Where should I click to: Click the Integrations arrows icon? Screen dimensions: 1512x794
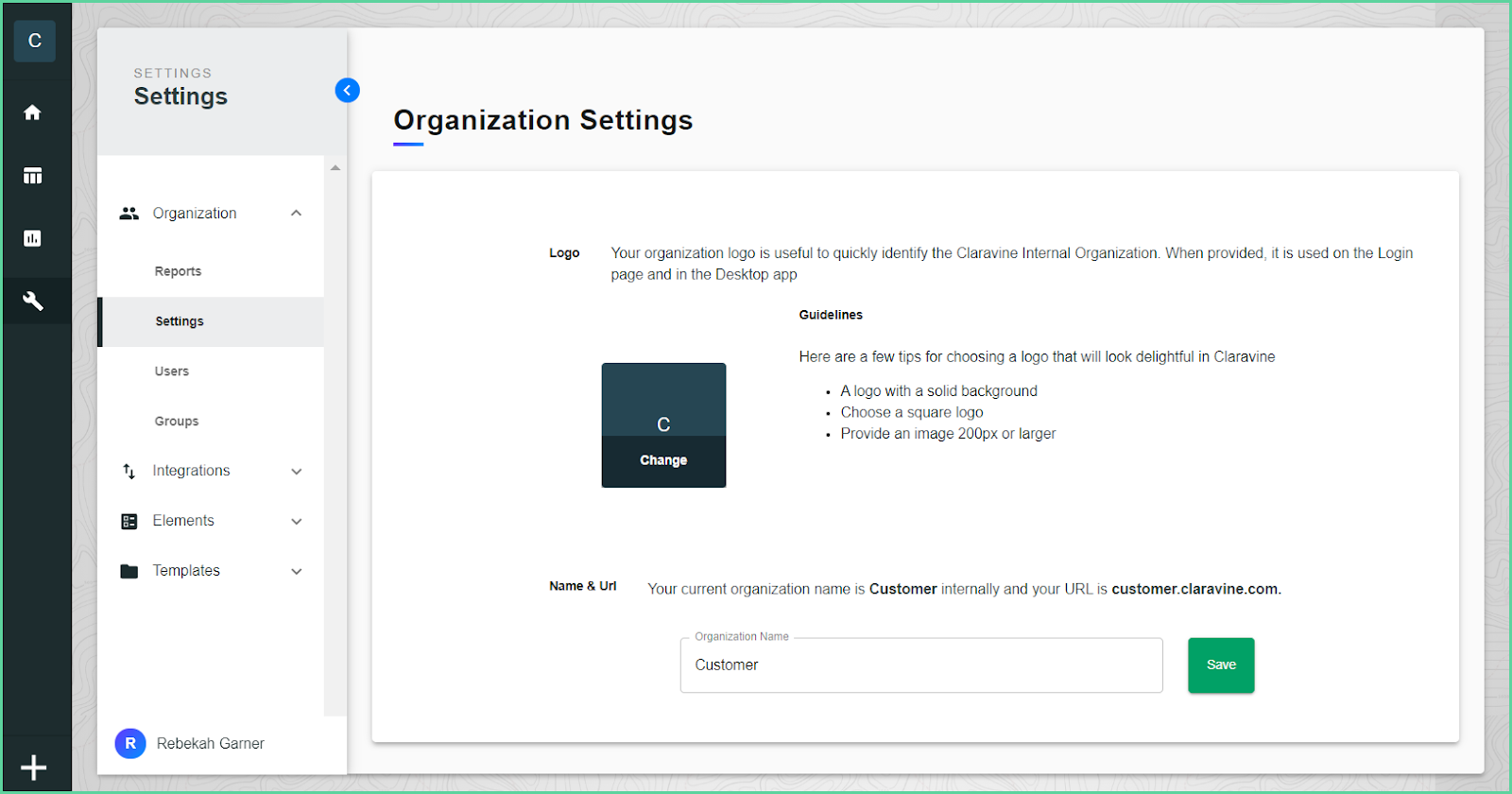pos(129,471)
